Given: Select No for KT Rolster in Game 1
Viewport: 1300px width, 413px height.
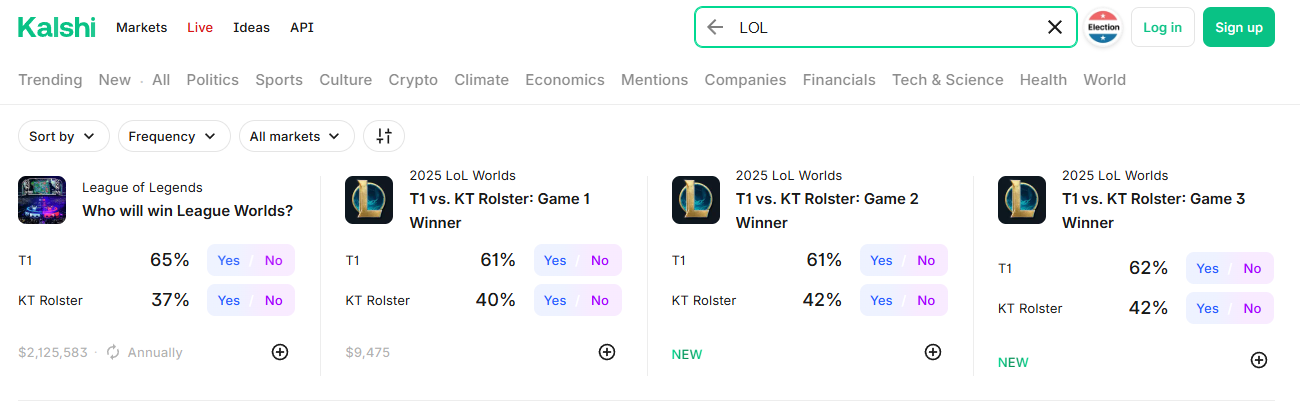Looking at the screenshot, I should [599, 300].
